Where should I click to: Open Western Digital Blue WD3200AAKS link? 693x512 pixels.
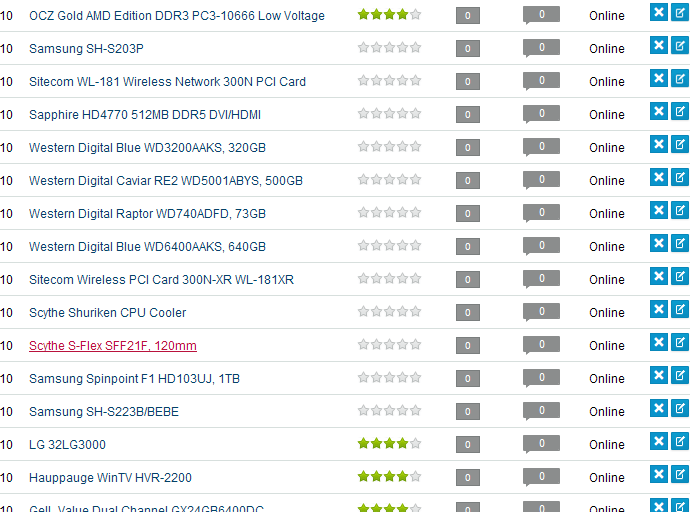pos(147,148)
